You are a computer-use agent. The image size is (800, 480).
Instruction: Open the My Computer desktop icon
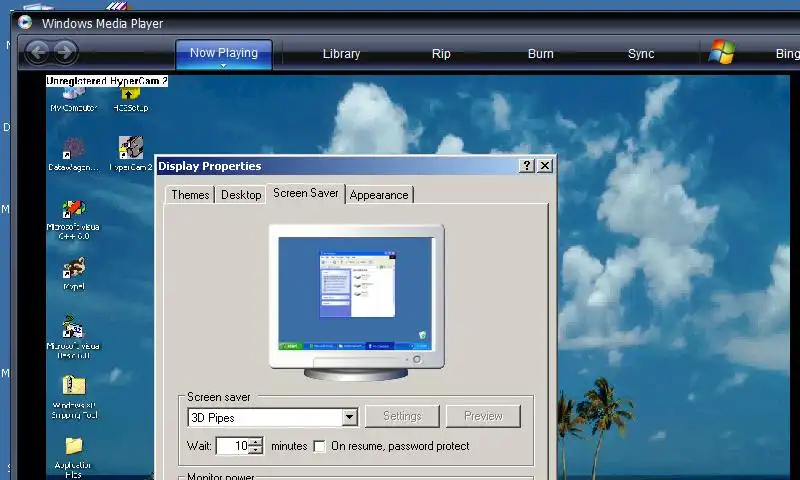74,98
